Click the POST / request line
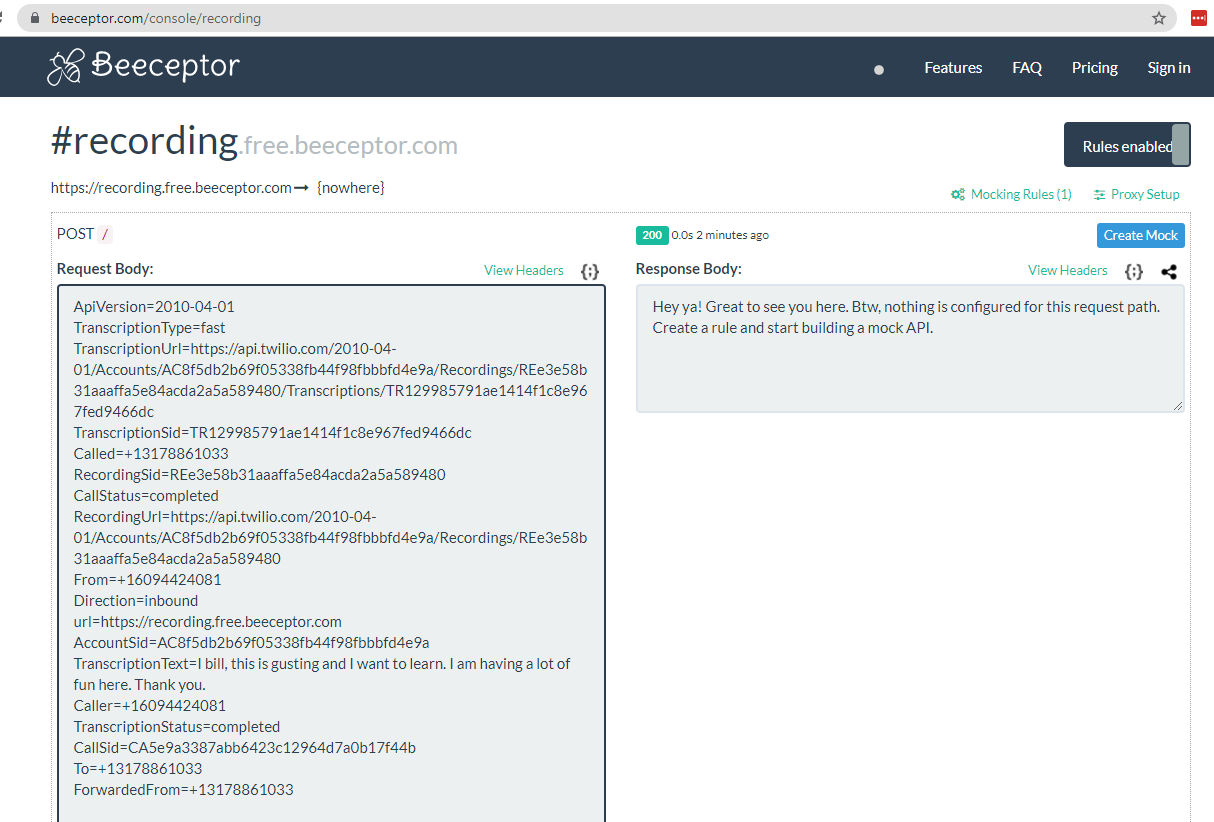This screenshot has width=1214, height=822. click(85, 234)
